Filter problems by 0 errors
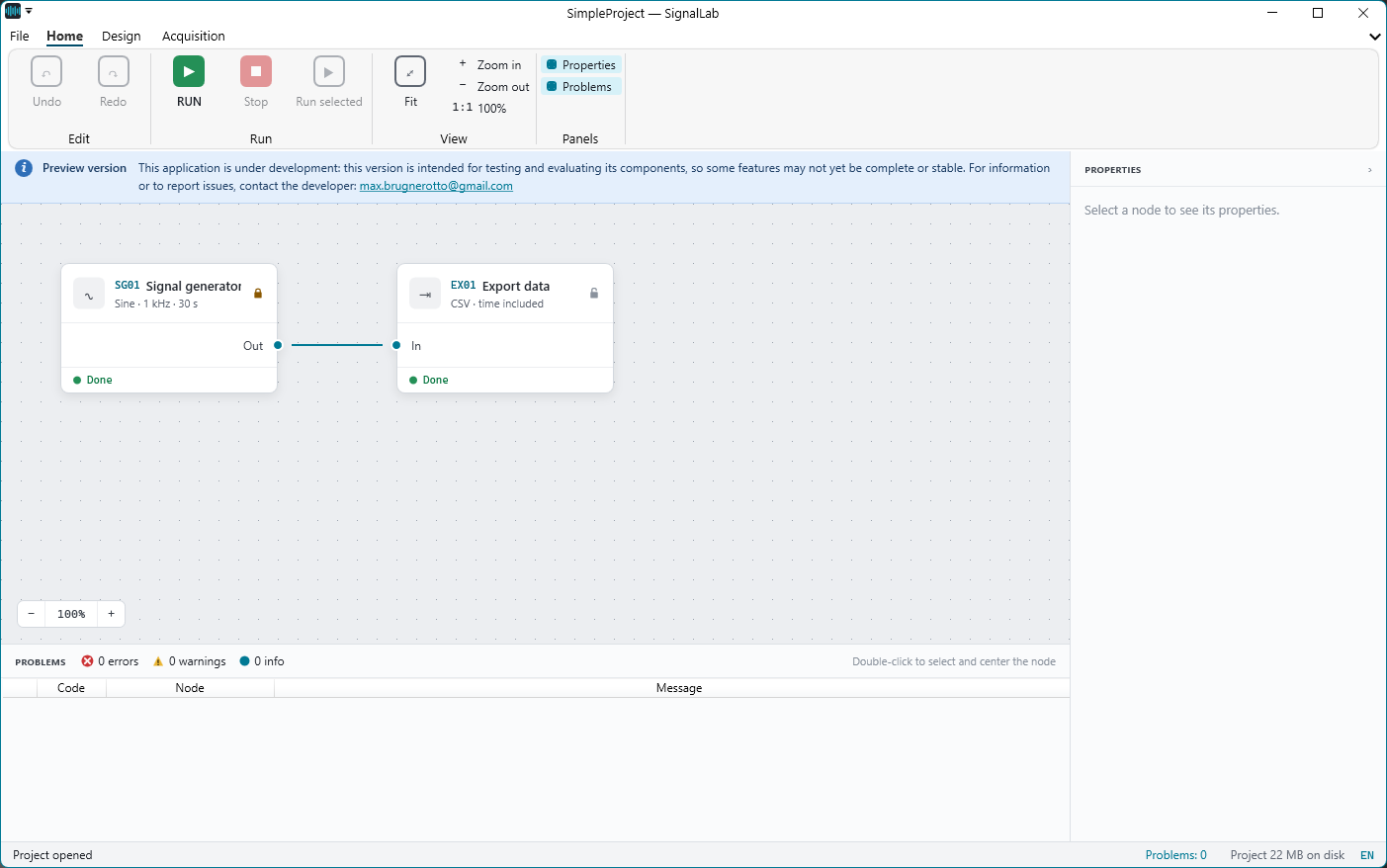Viewport: 1387px width, 868px height. pyautogui.click(x=110, y=661)
